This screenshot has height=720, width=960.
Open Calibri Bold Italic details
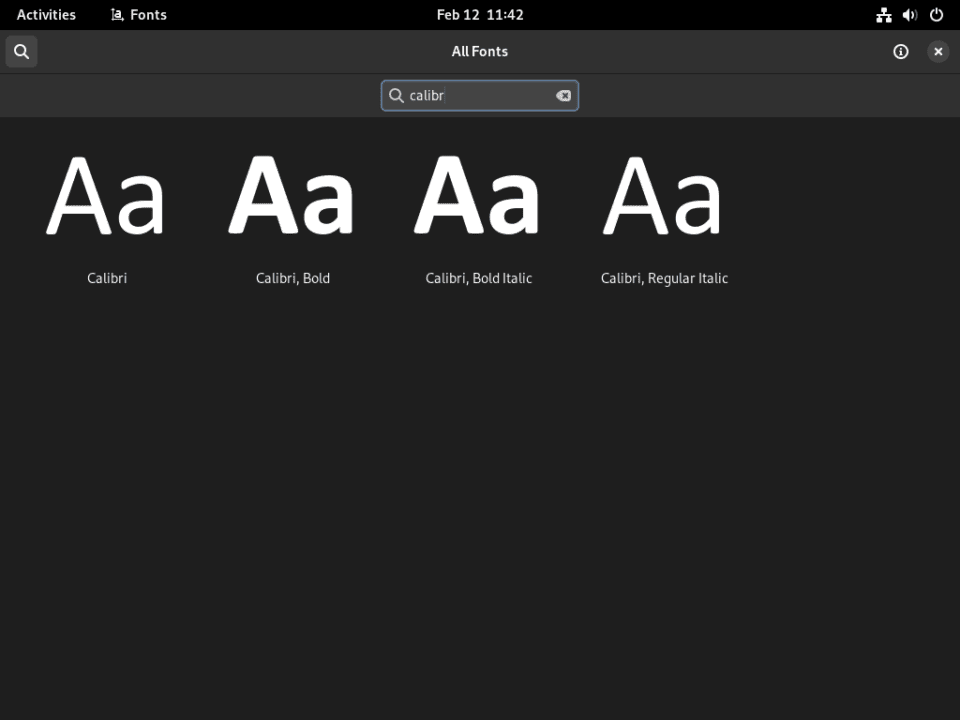coord(478,197)
